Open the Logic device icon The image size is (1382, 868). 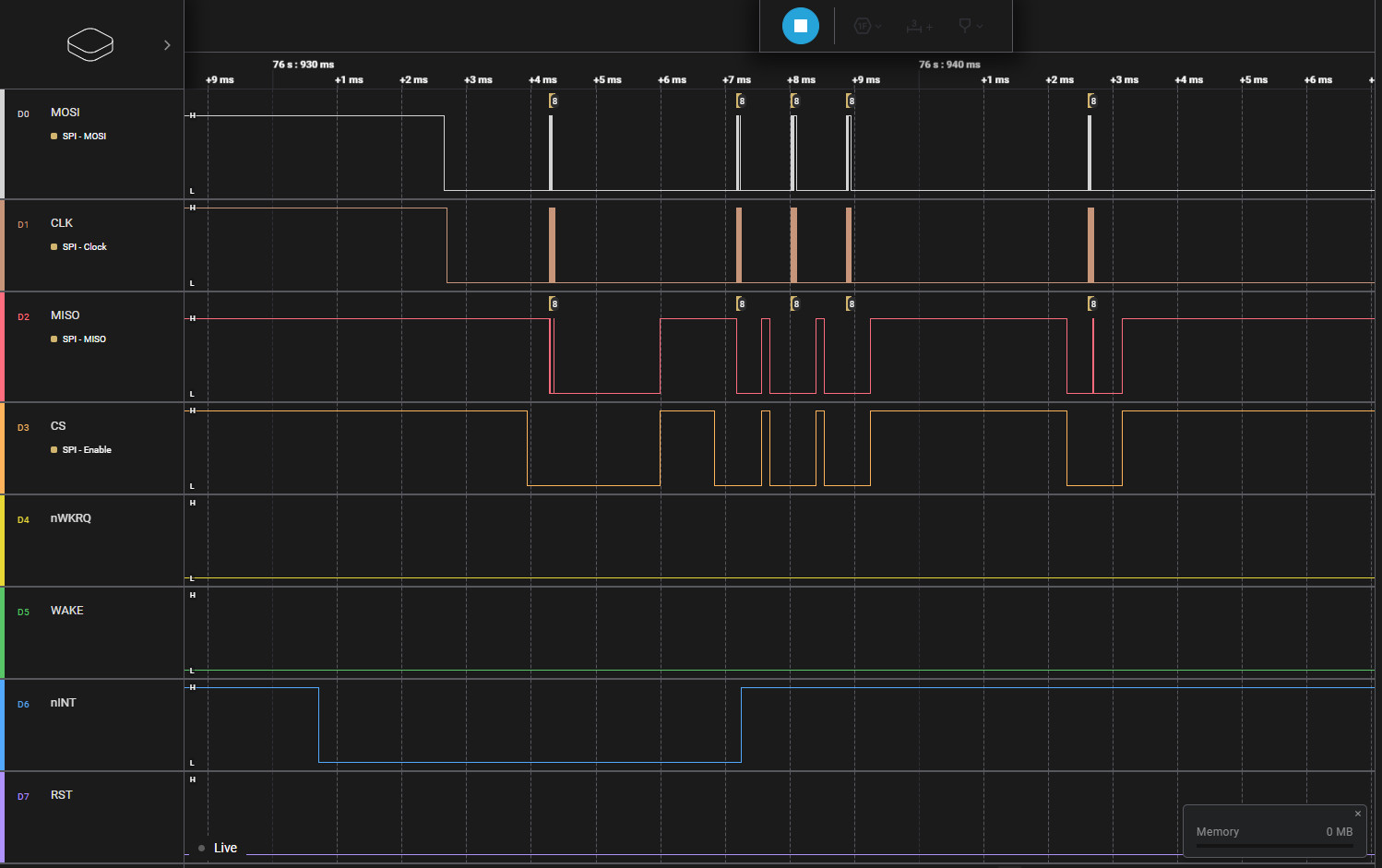coord(90,44)
